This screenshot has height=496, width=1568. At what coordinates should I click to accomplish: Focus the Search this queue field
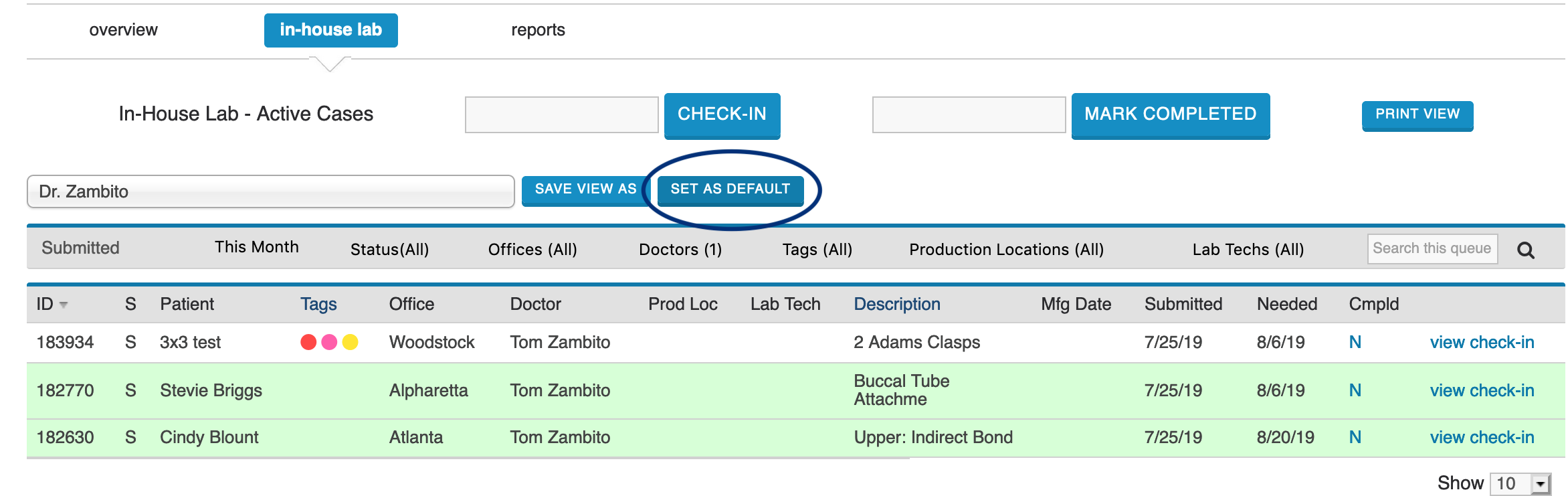pyautogui.click(x=1432, y=248)
